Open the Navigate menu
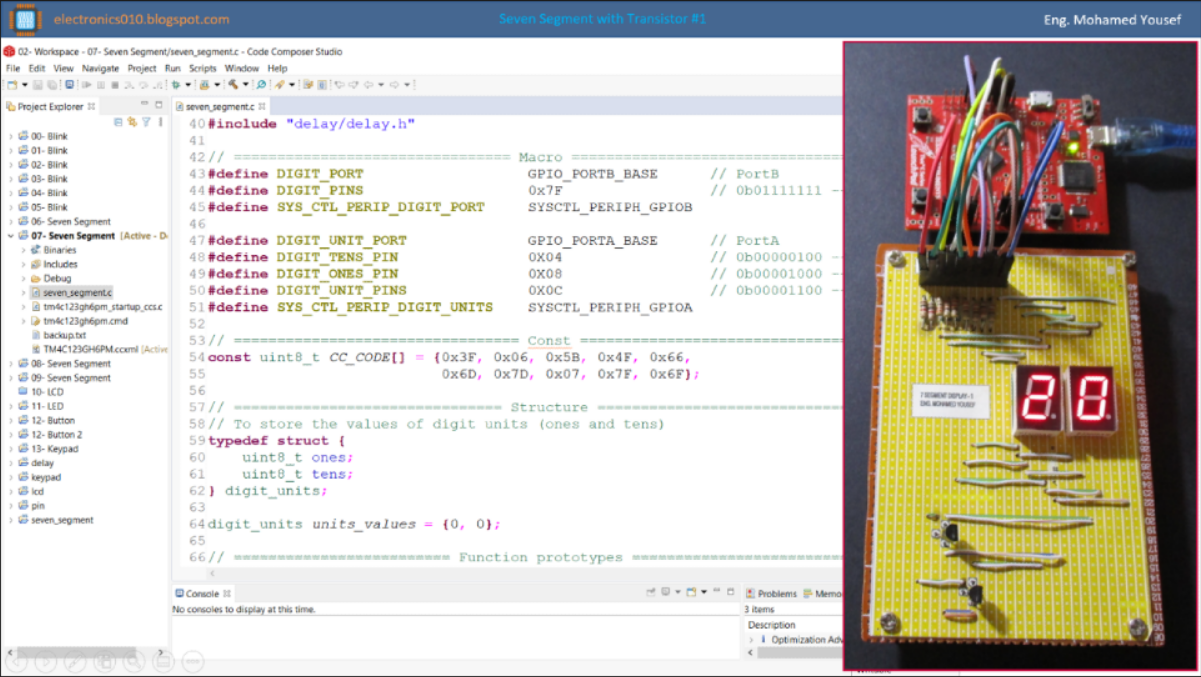1201x677 pixels. coord(100,68)
